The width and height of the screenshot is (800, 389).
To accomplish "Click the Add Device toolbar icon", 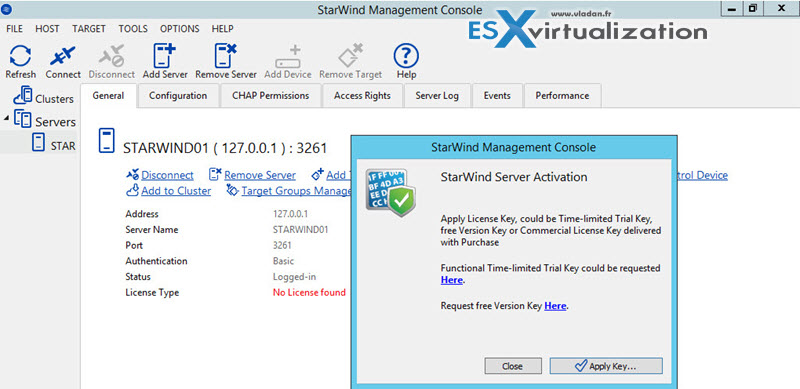I will [288, 57].
